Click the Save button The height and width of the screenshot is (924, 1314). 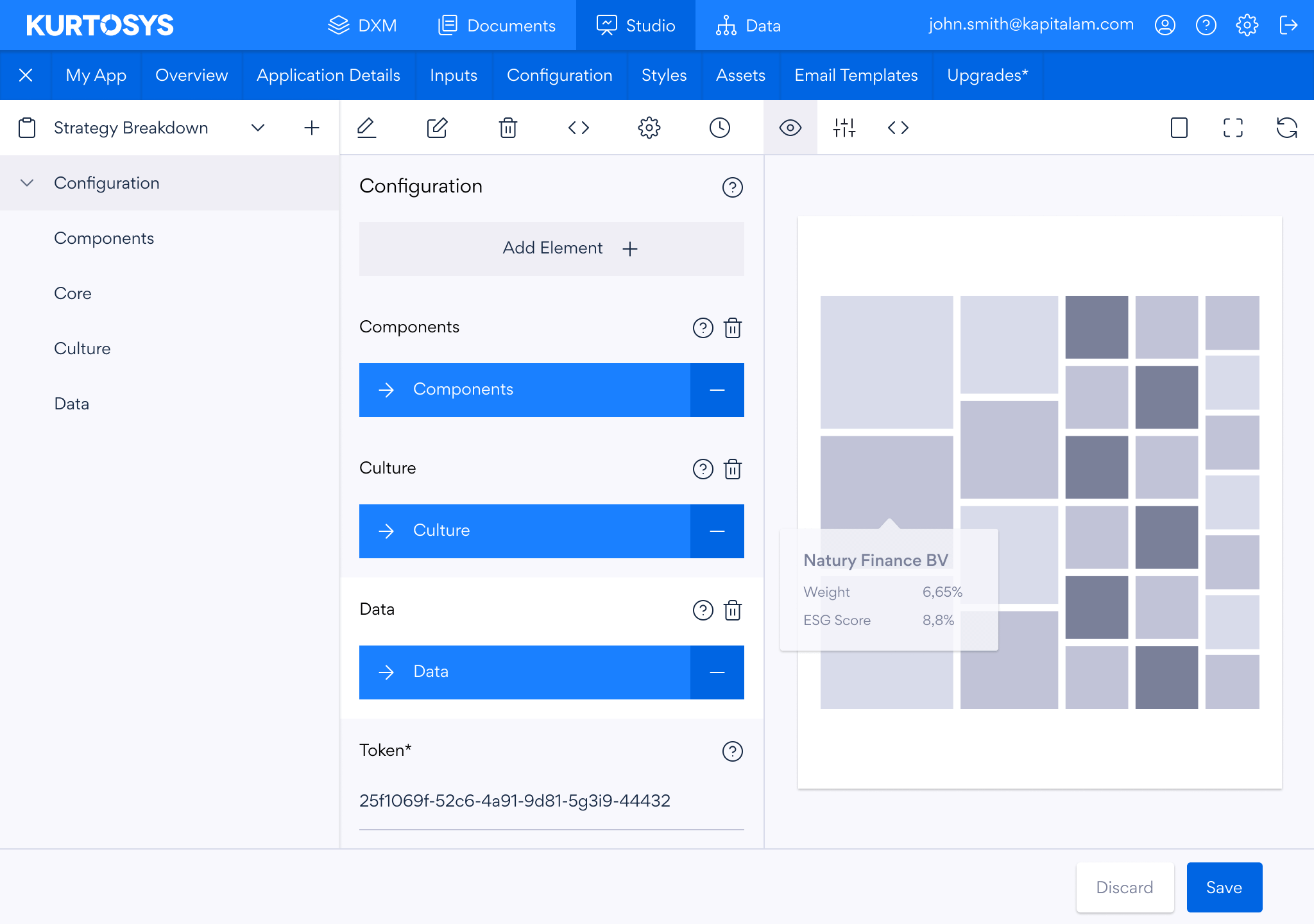click(1224, 887)
